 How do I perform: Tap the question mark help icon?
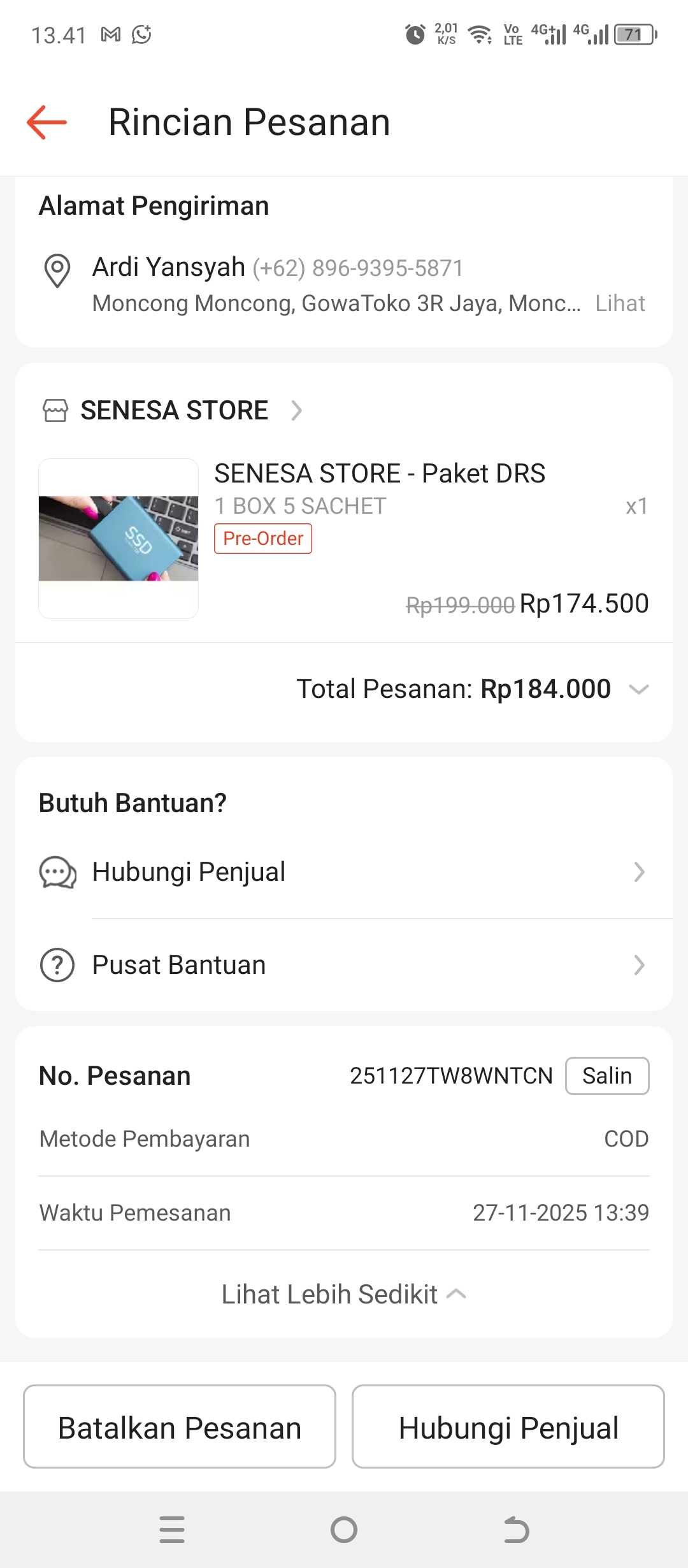coord(57,965)
